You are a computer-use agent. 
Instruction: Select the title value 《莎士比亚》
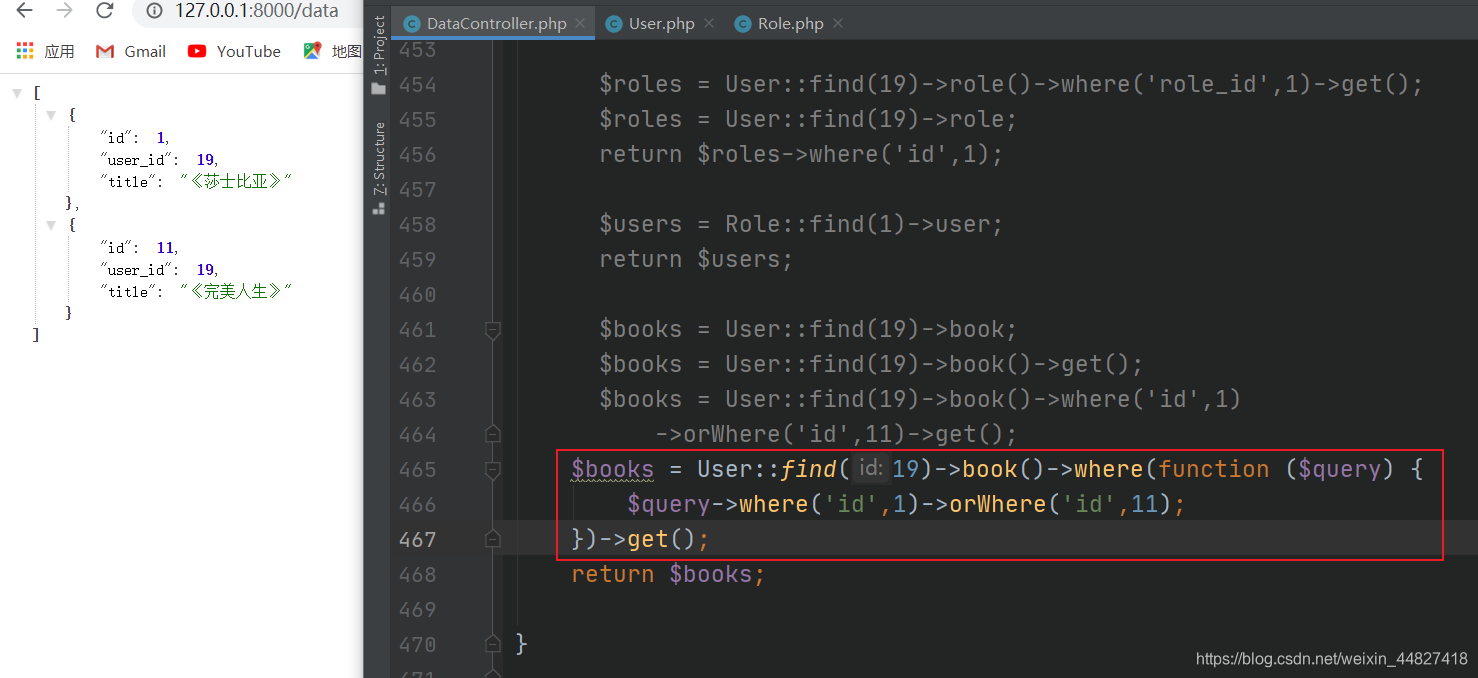point(236,181)
